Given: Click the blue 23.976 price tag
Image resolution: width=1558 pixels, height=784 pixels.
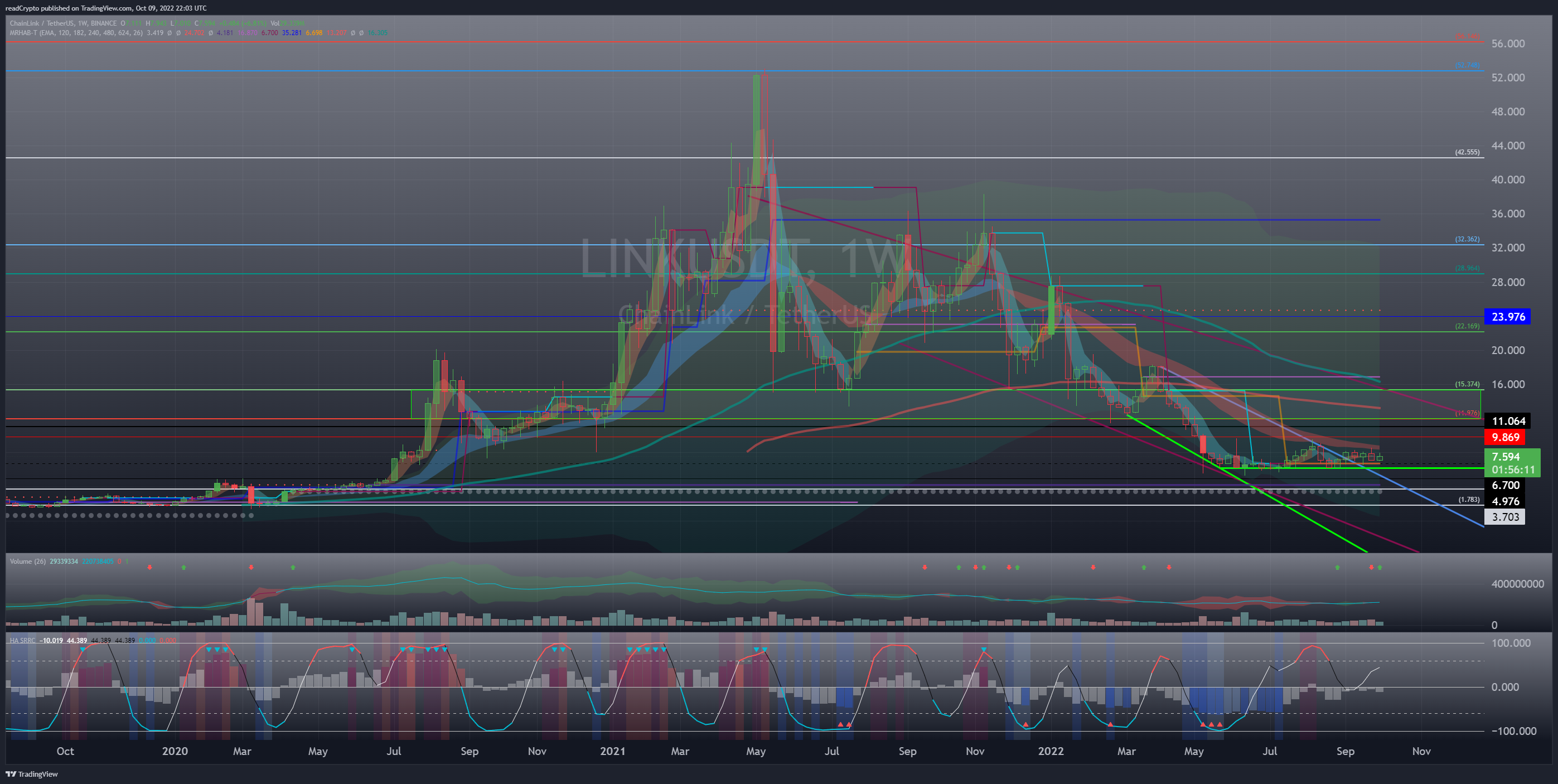Looking at the screenshot, I should 1508,316.
